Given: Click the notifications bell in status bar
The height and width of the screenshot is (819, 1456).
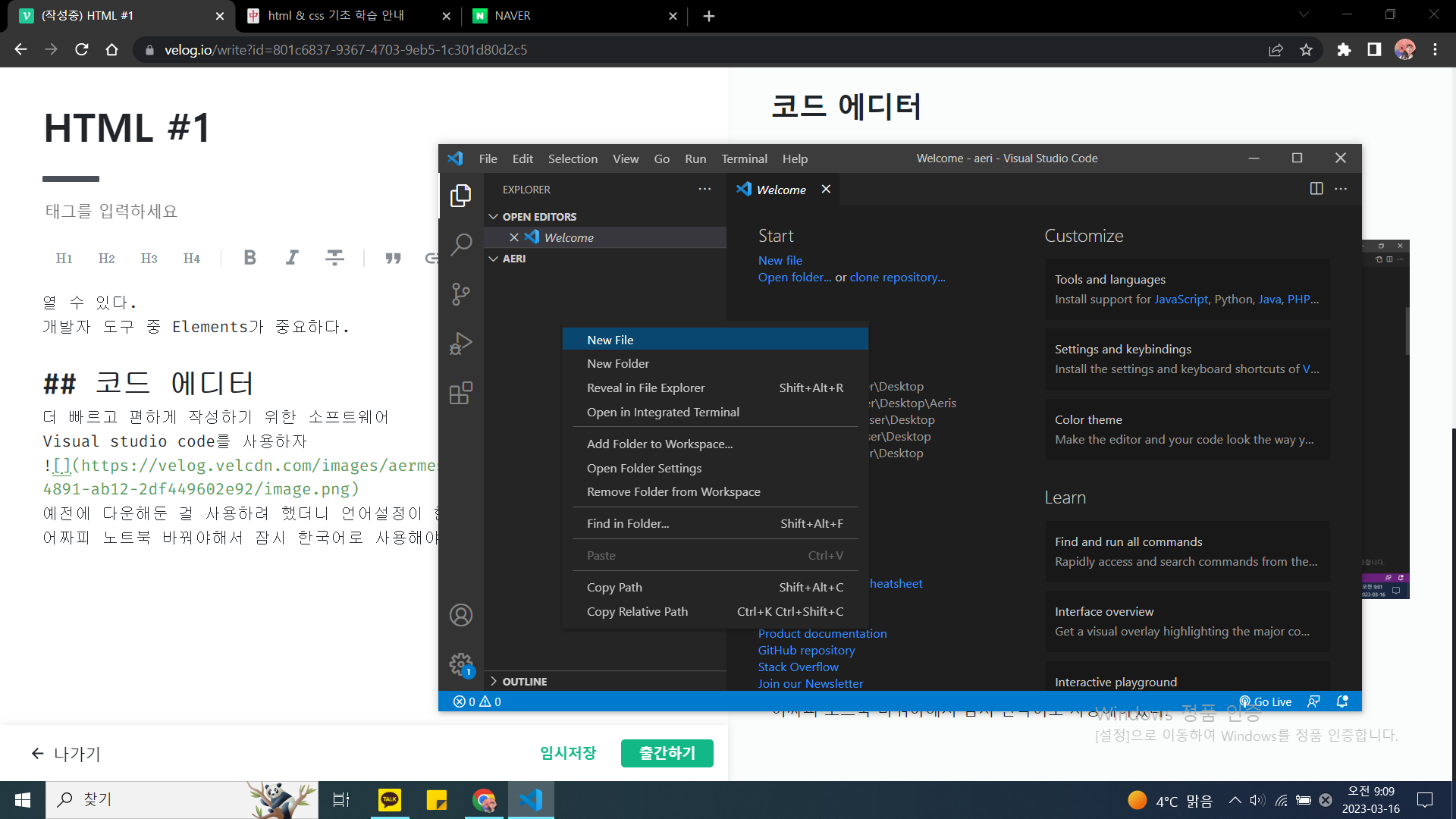Looking at the screenshot, I should (1342, 701).
